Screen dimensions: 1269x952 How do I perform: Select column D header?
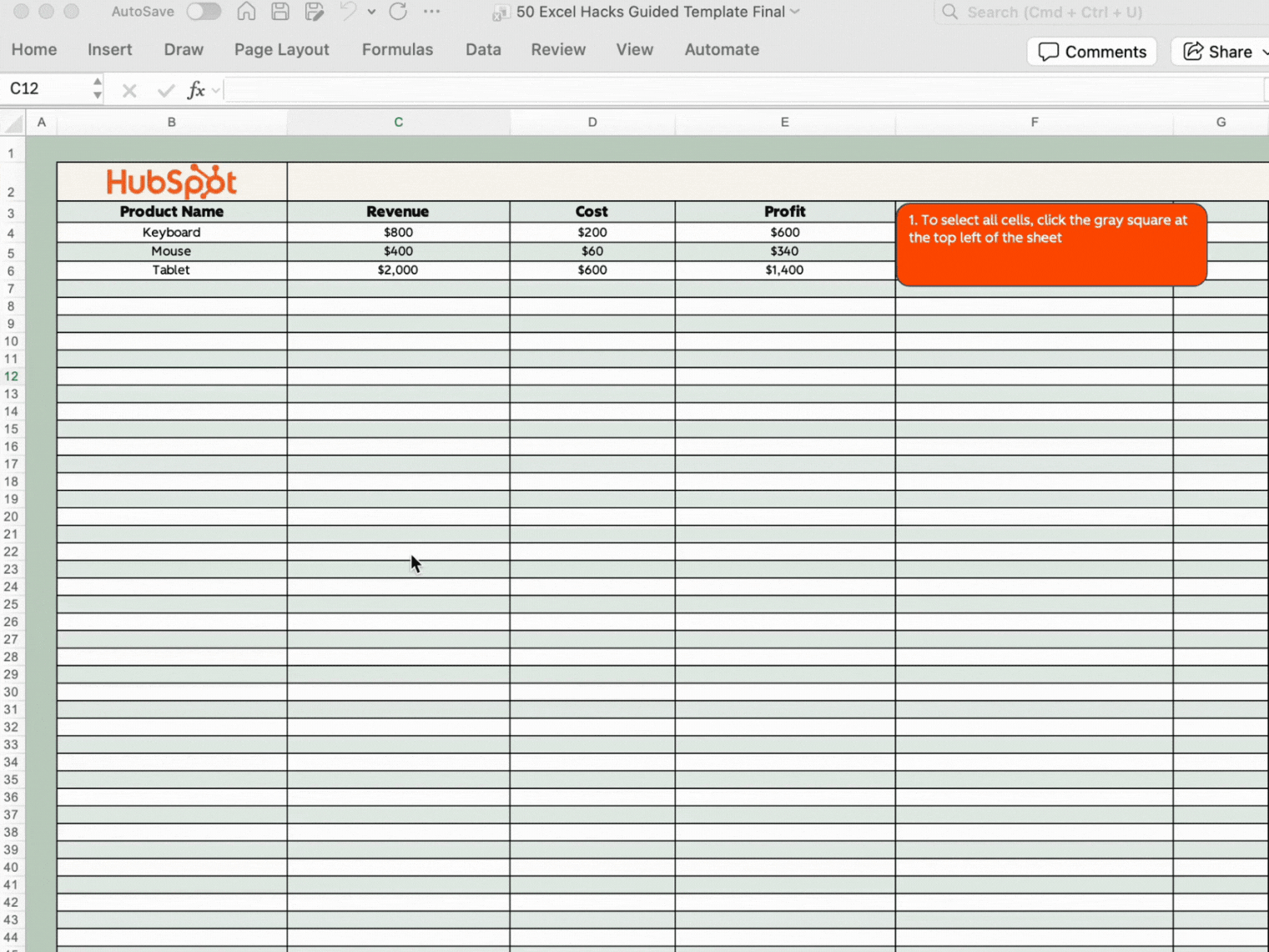(x=592, y=122)
